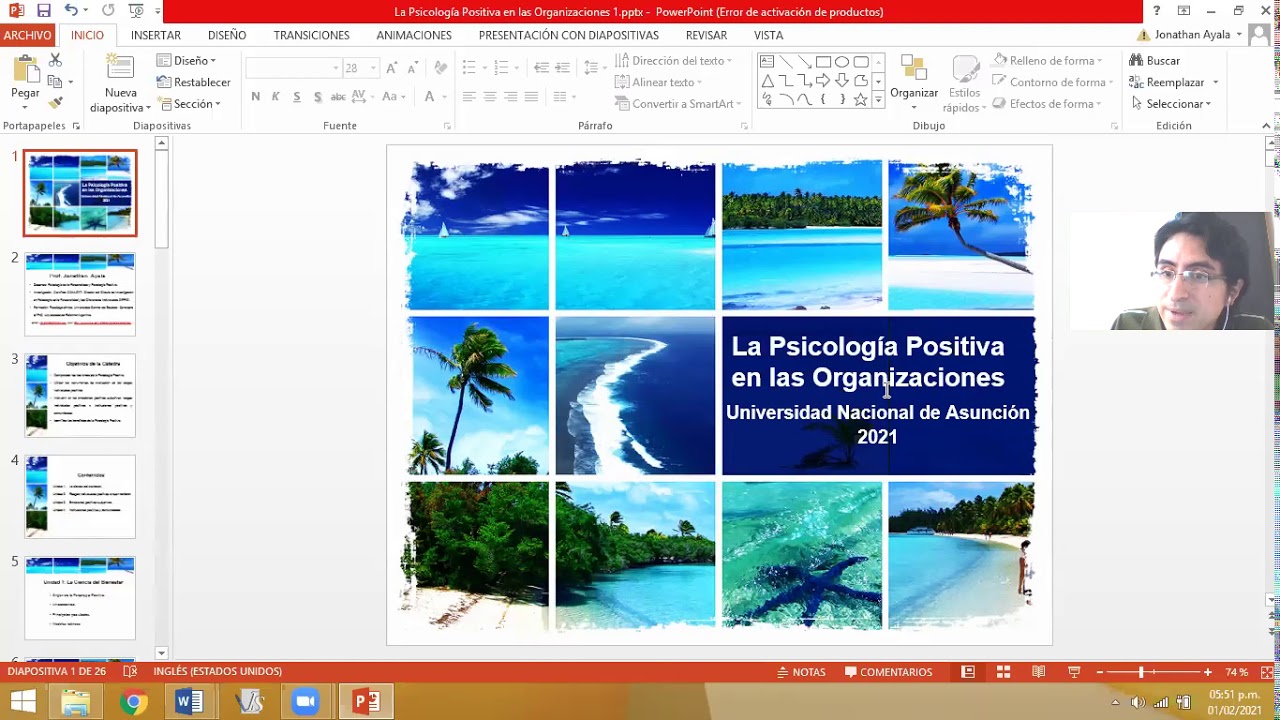This screenshot has width=1280, height=720.
Task: Click the decrease font size icon
Action: (413, 68)
